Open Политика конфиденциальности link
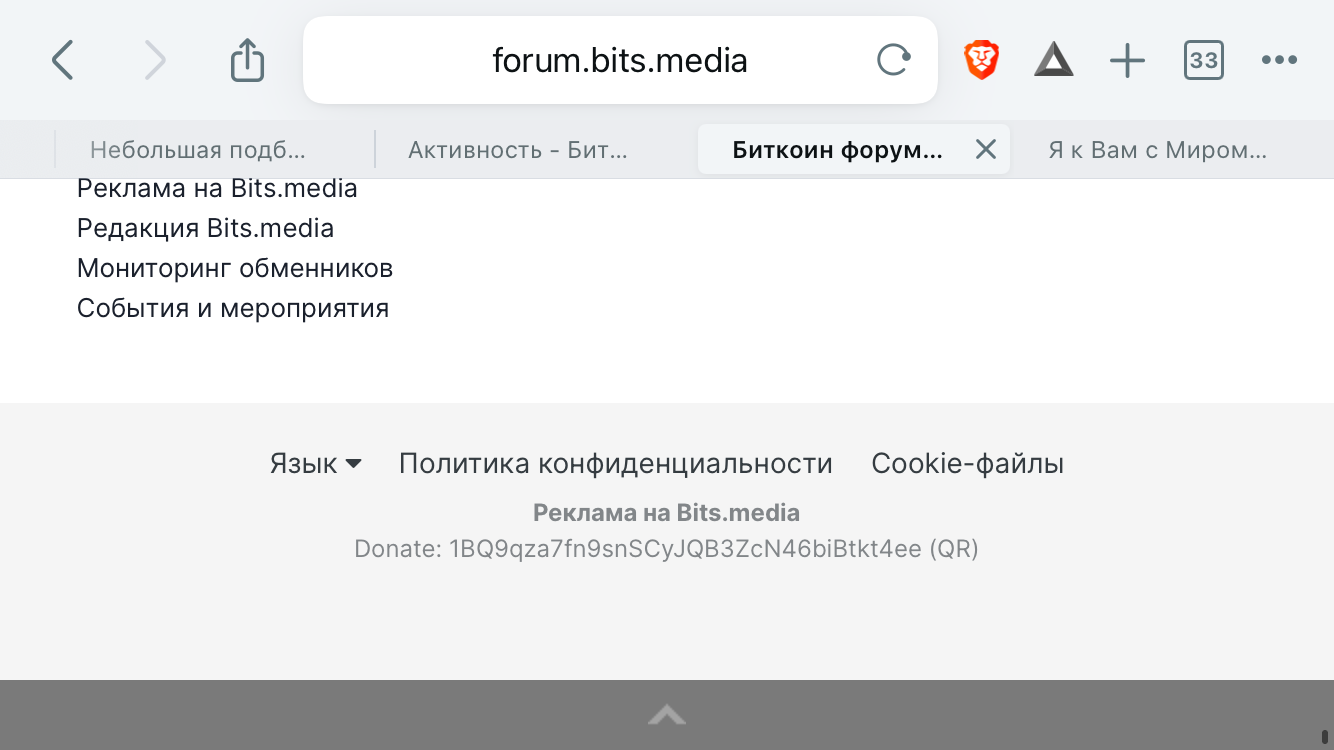This screenshot has height=750, width=1334. click(x=615, y=464)
